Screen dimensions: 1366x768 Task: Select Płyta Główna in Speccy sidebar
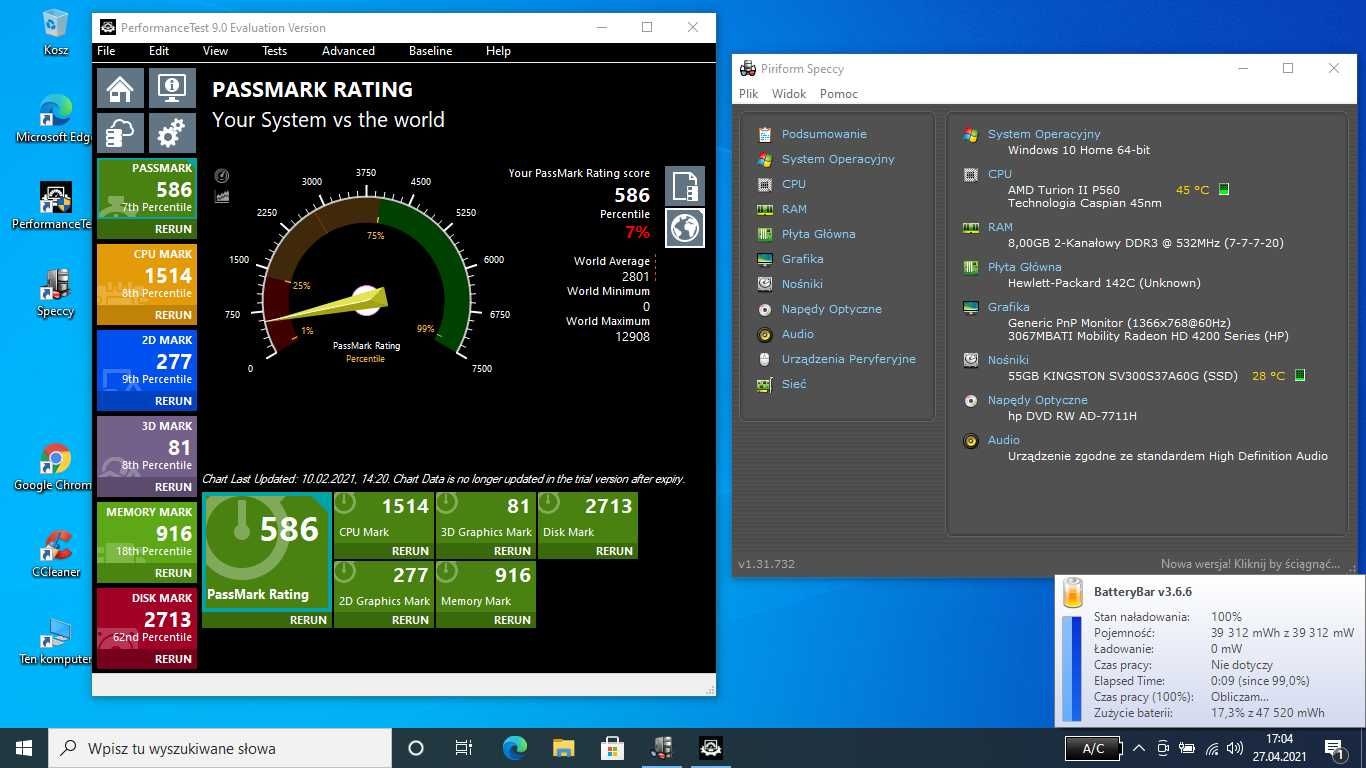[x=818, y=234]
